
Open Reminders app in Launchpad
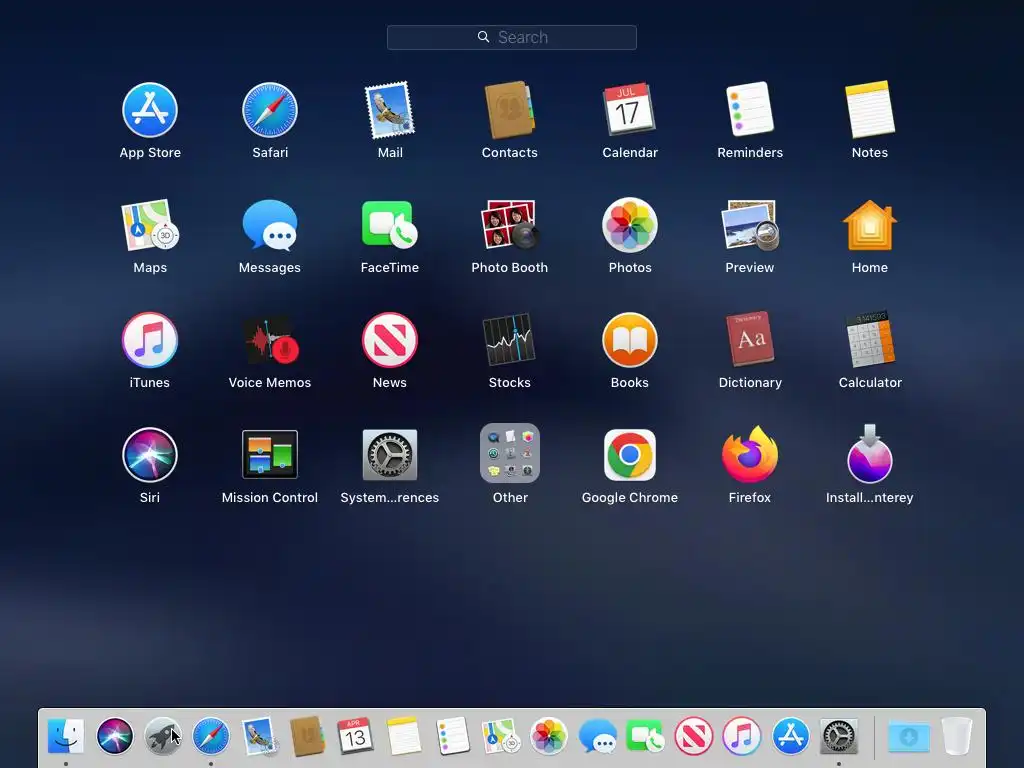[750, 109]
